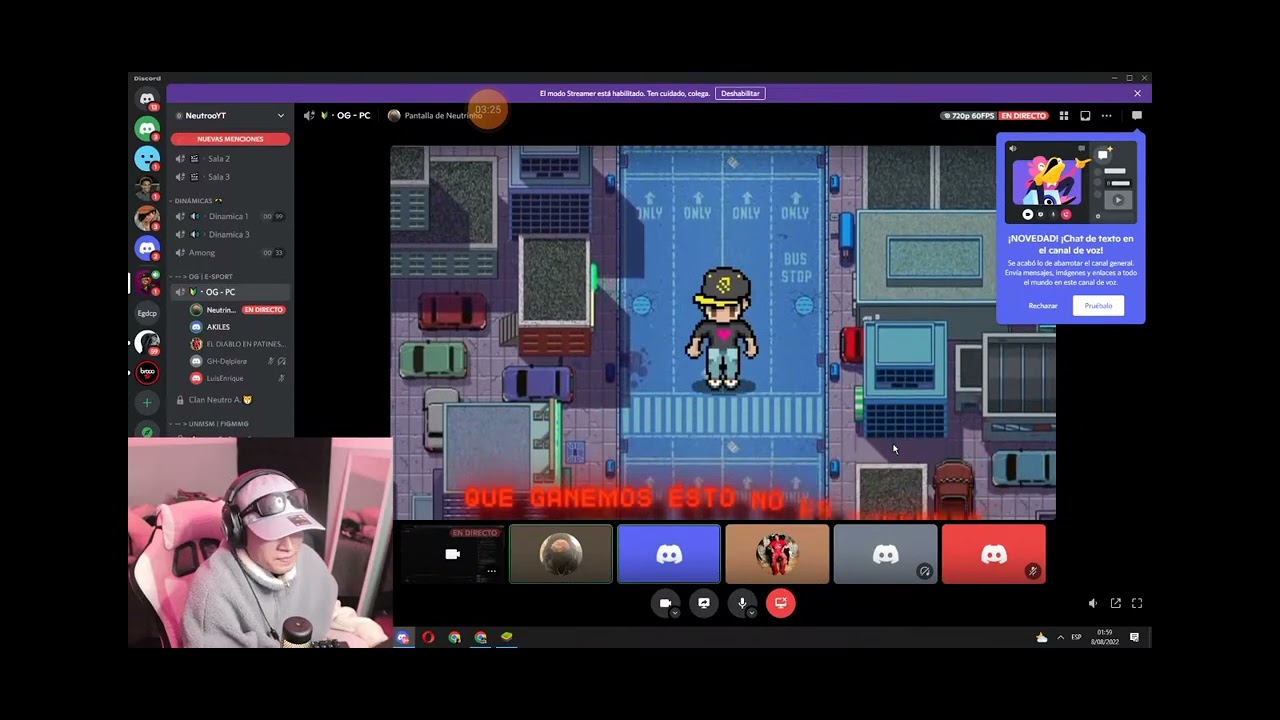Mute or unmute the microphone

[742, 603]
